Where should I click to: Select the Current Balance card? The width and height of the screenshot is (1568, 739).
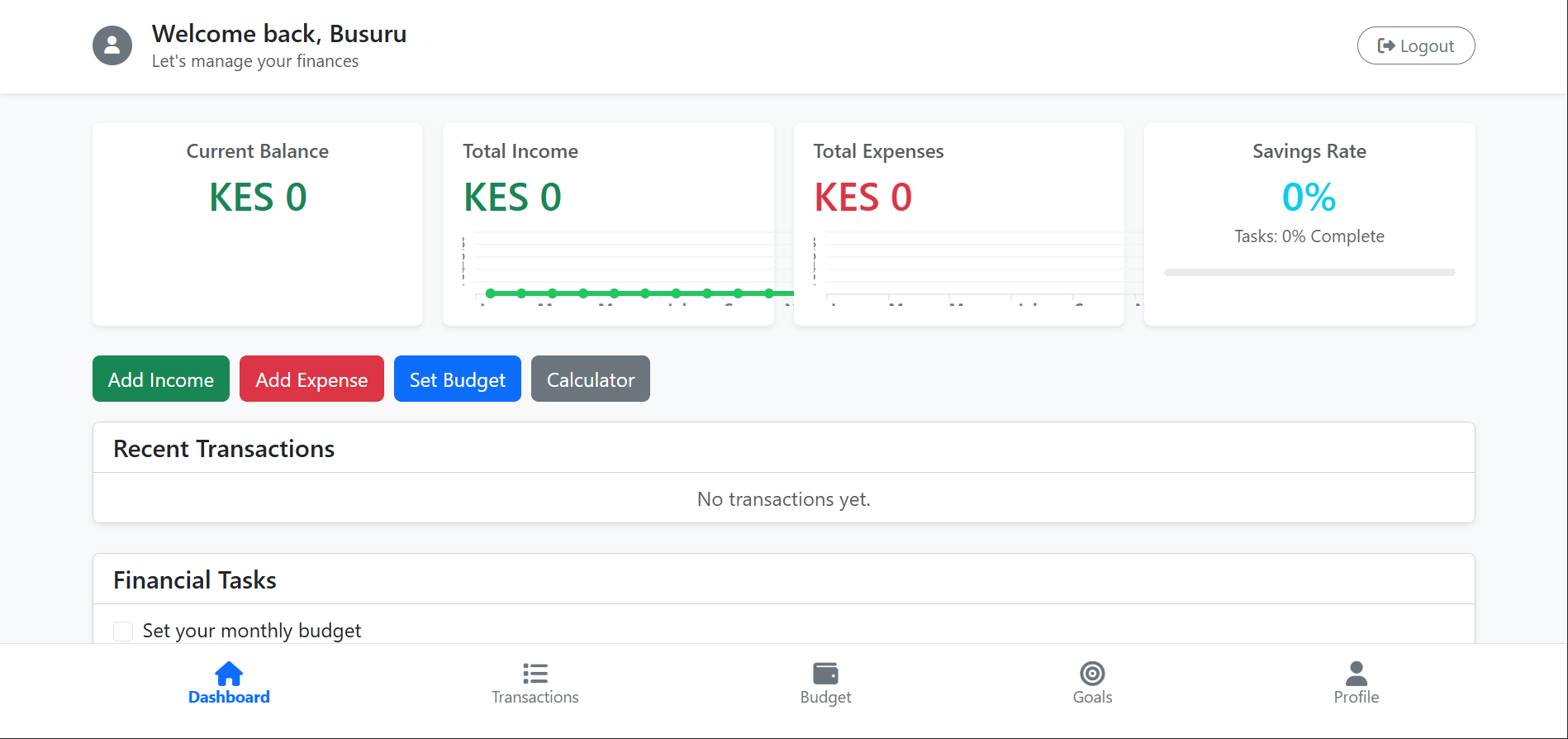[258, 224]
